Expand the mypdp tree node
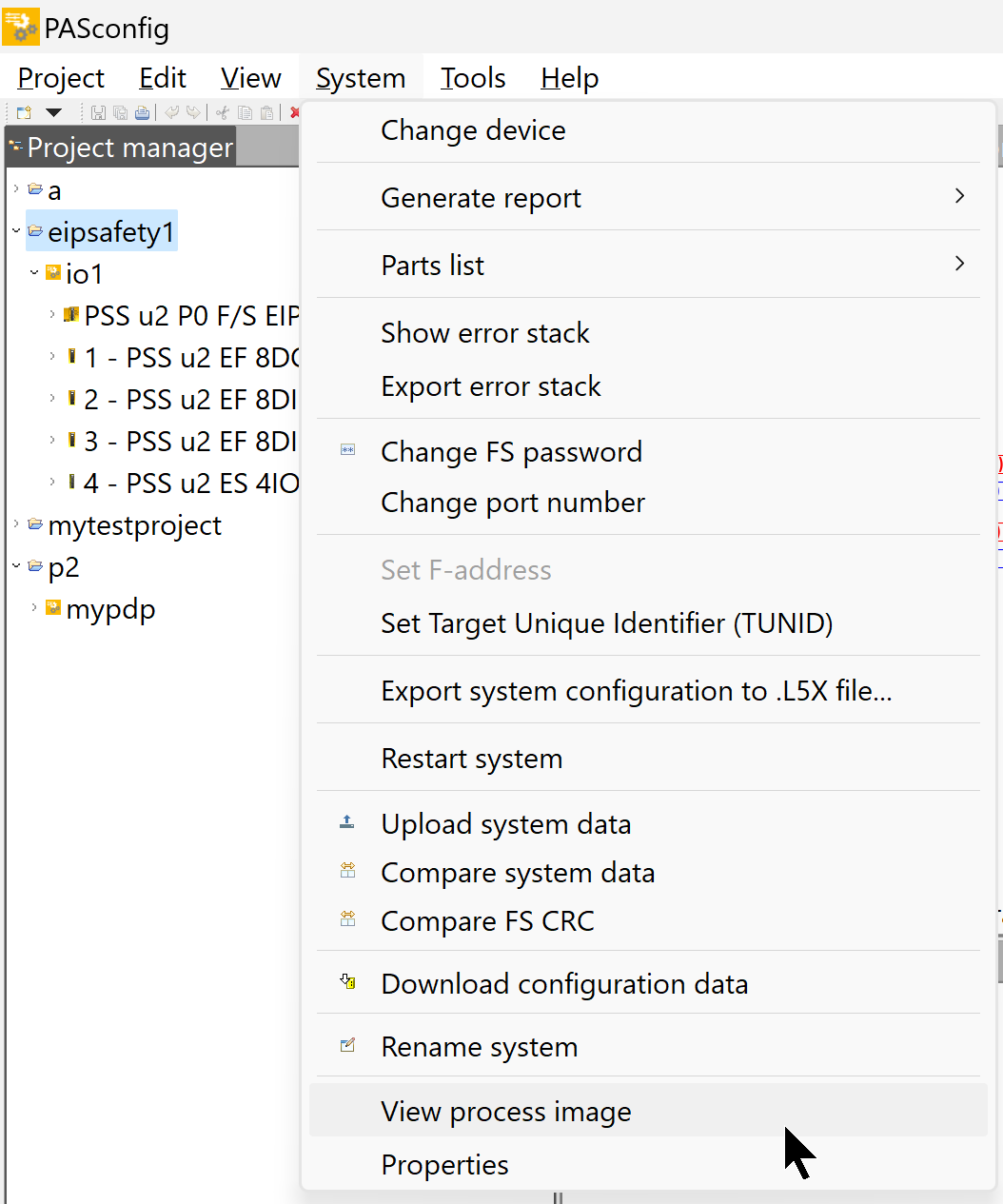The height and width of the screenshot is (1204, 1003). 34,607
